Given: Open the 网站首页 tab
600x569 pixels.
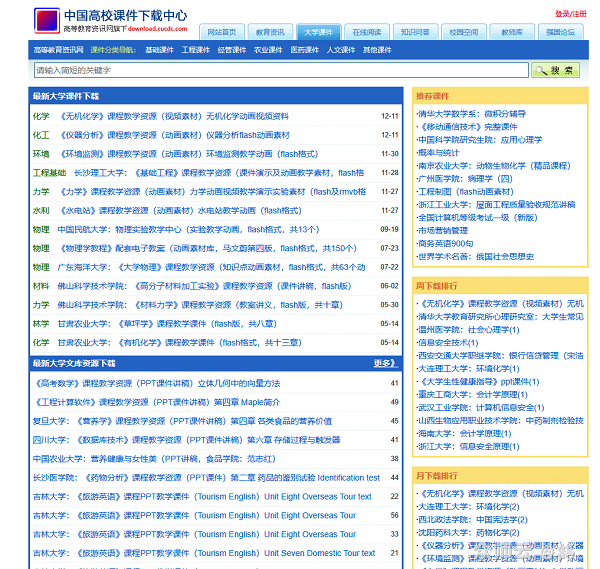Looking at the screenshot, I should [221, 32].
